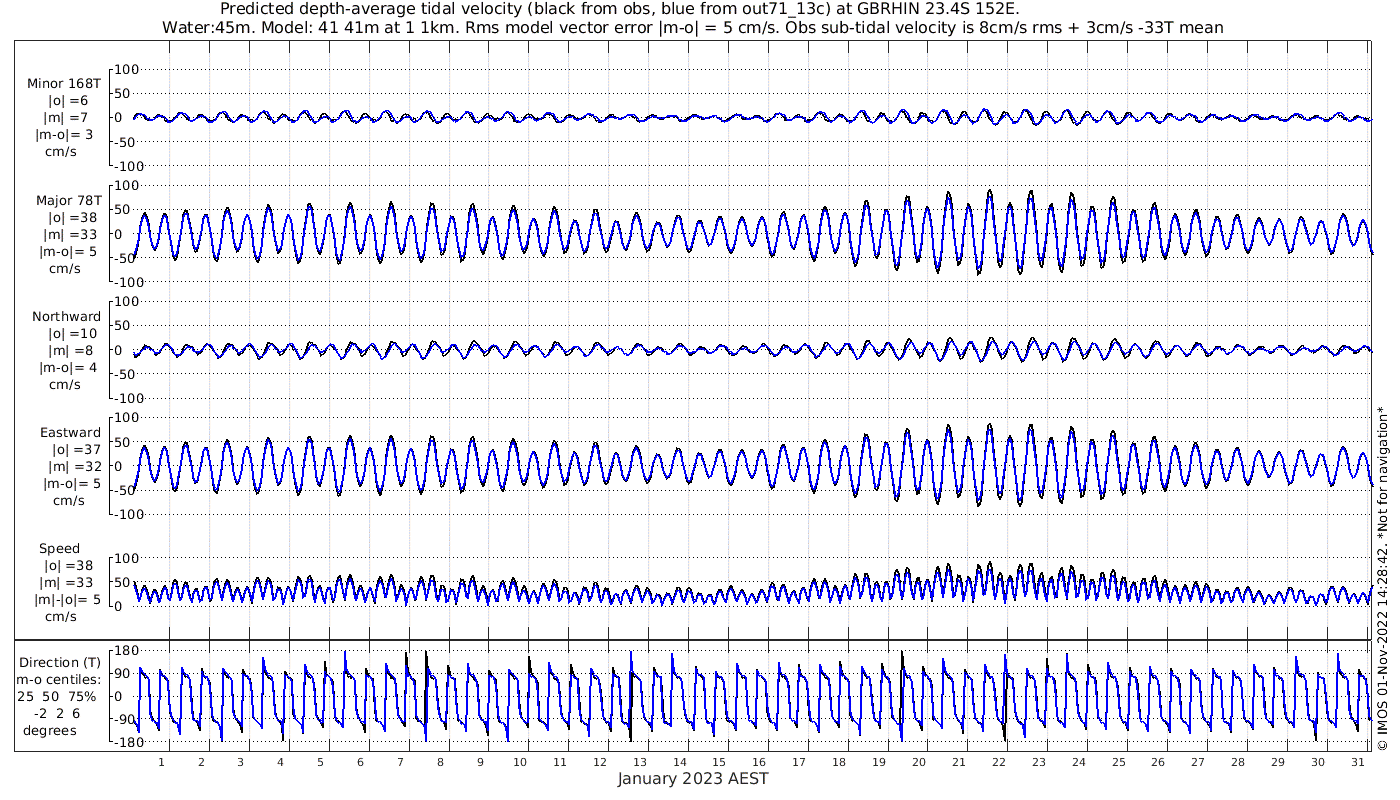The height and width of the screenshot is (800, 1400).
Task: Click the 'Speed' panel label
Action: point(60,548)
